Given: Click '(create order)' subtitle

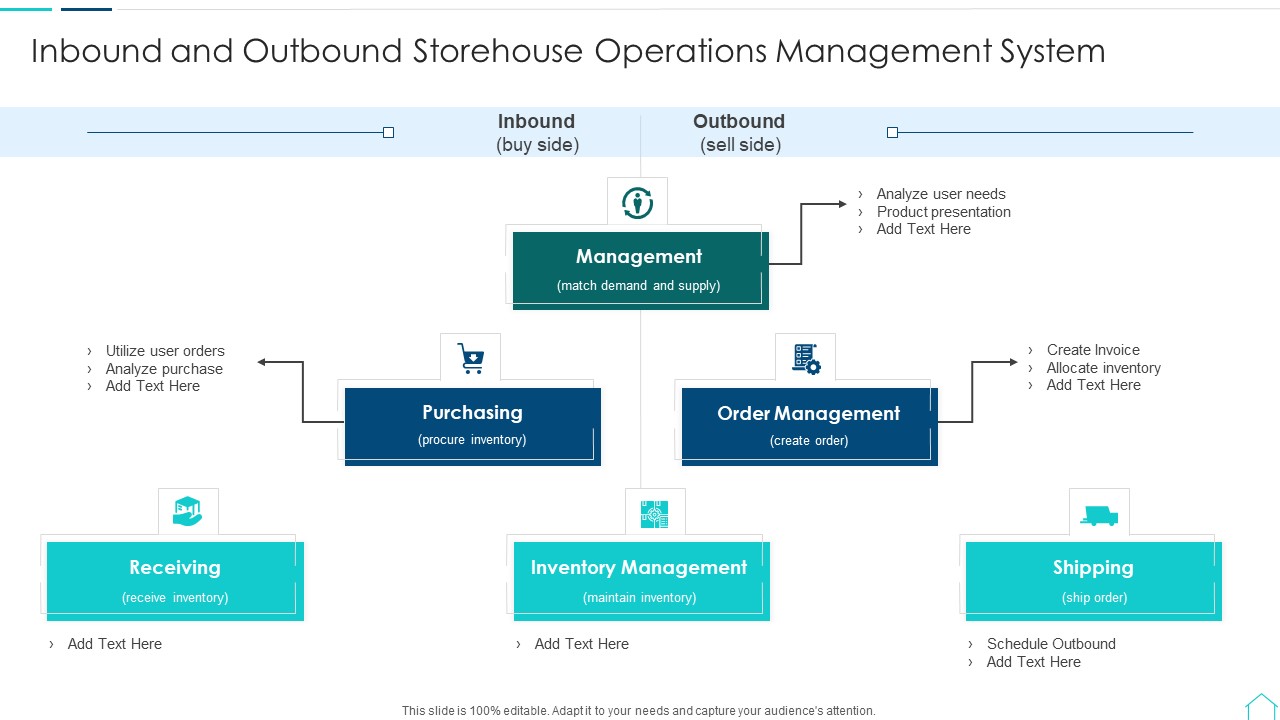Looking at the screenshot, I should click(x=809, y=441).
